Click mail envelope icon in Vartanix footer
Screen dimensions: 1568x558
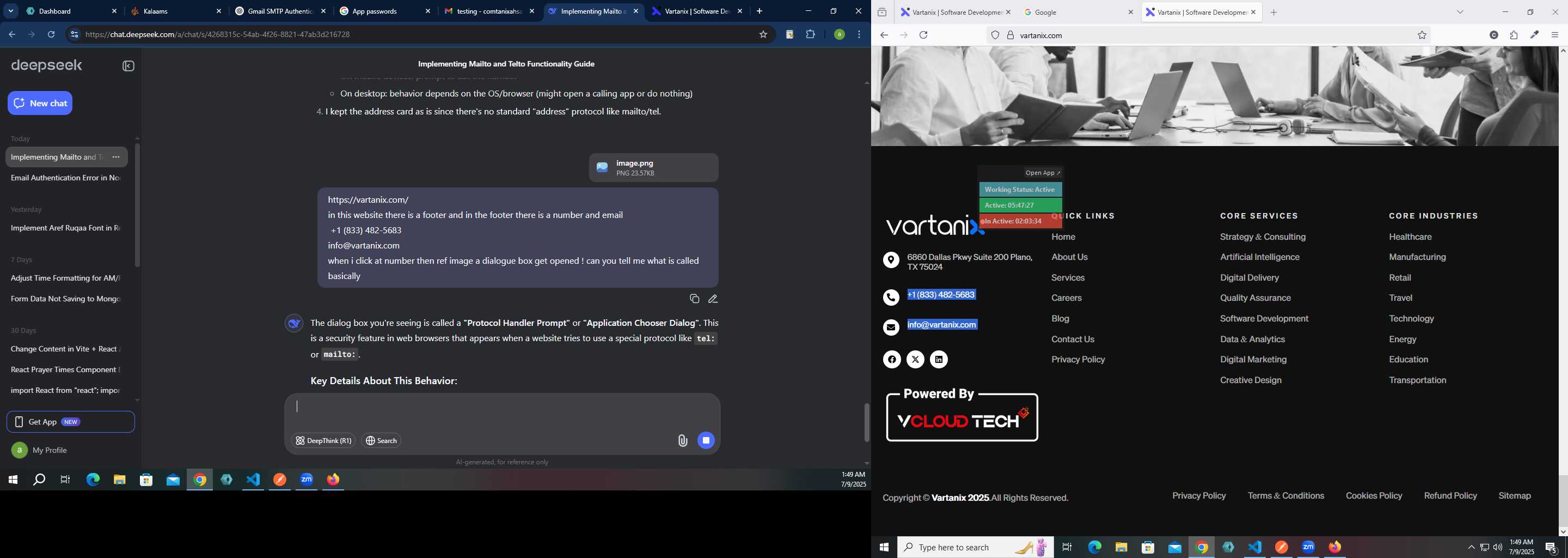[x=891, y=327]
